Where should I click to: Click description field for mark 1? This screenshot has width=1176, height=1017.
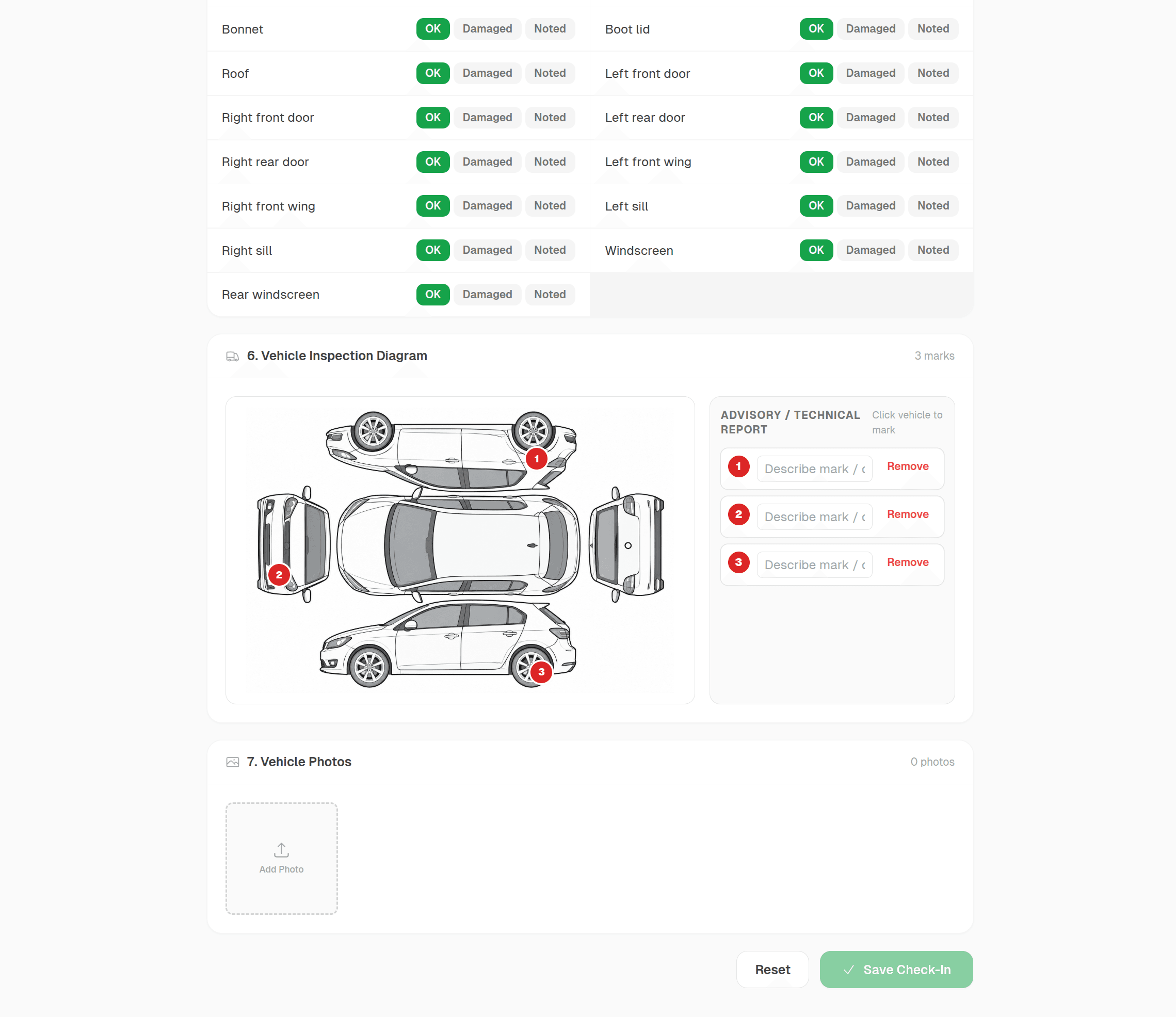[x=814, y=469]
